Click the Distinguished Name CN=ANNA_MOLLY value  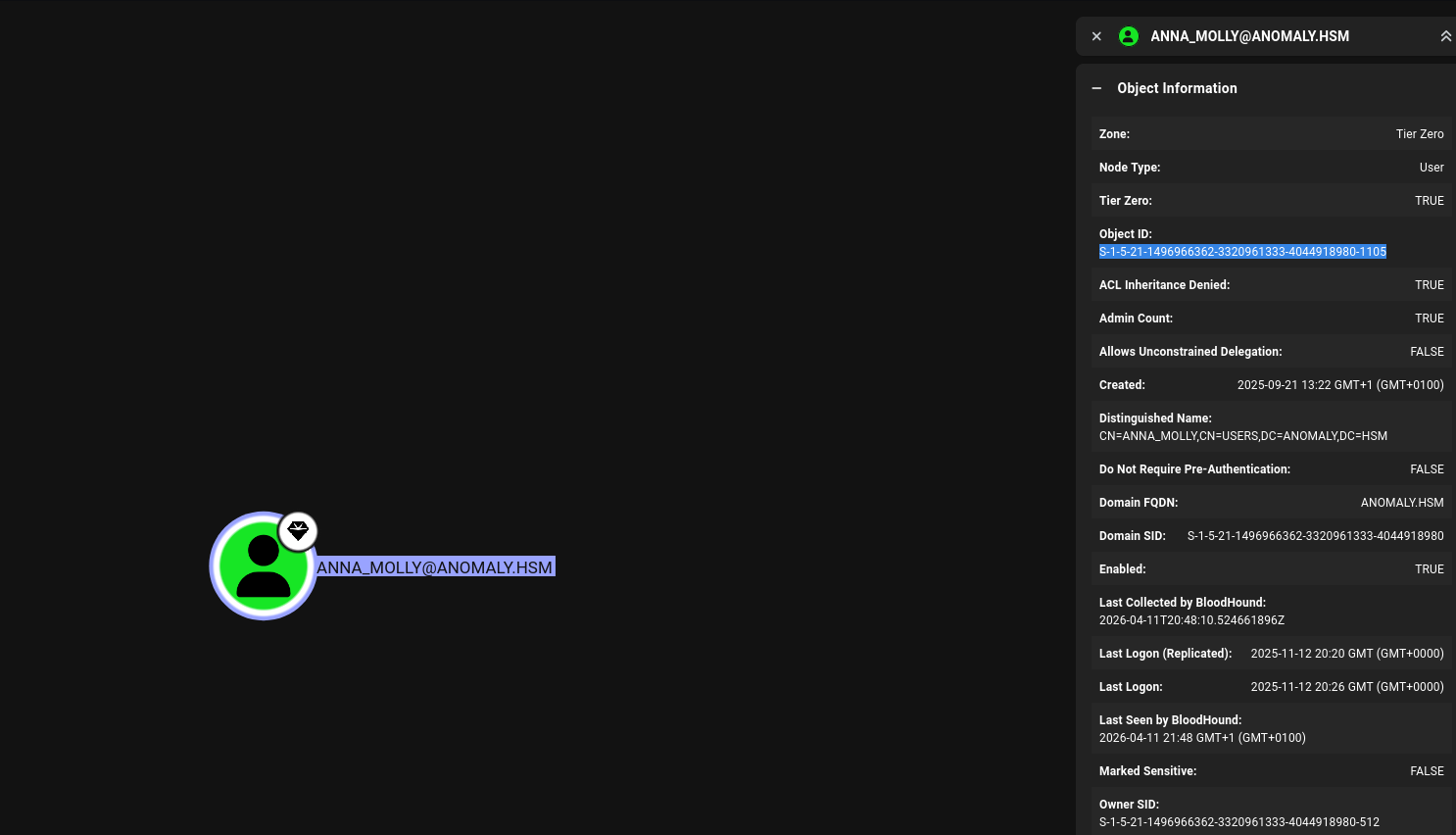pyautogui.click(x=1243, y=436)
